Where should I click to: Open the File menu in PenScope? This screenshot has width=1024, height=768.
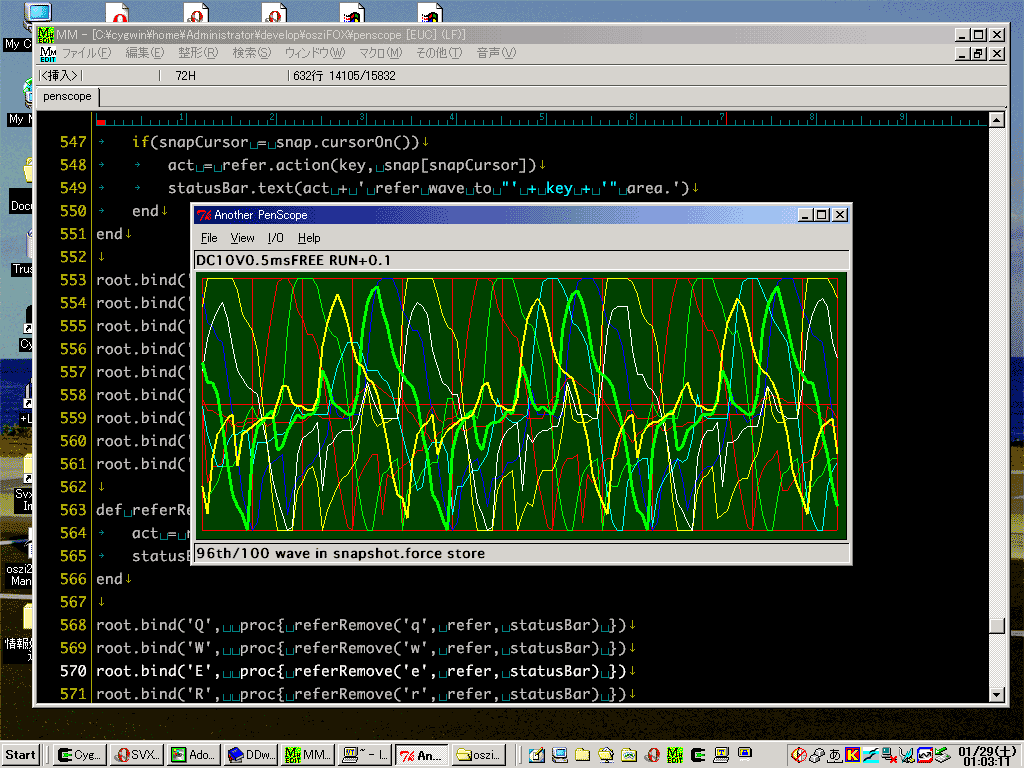pos(209,238)
